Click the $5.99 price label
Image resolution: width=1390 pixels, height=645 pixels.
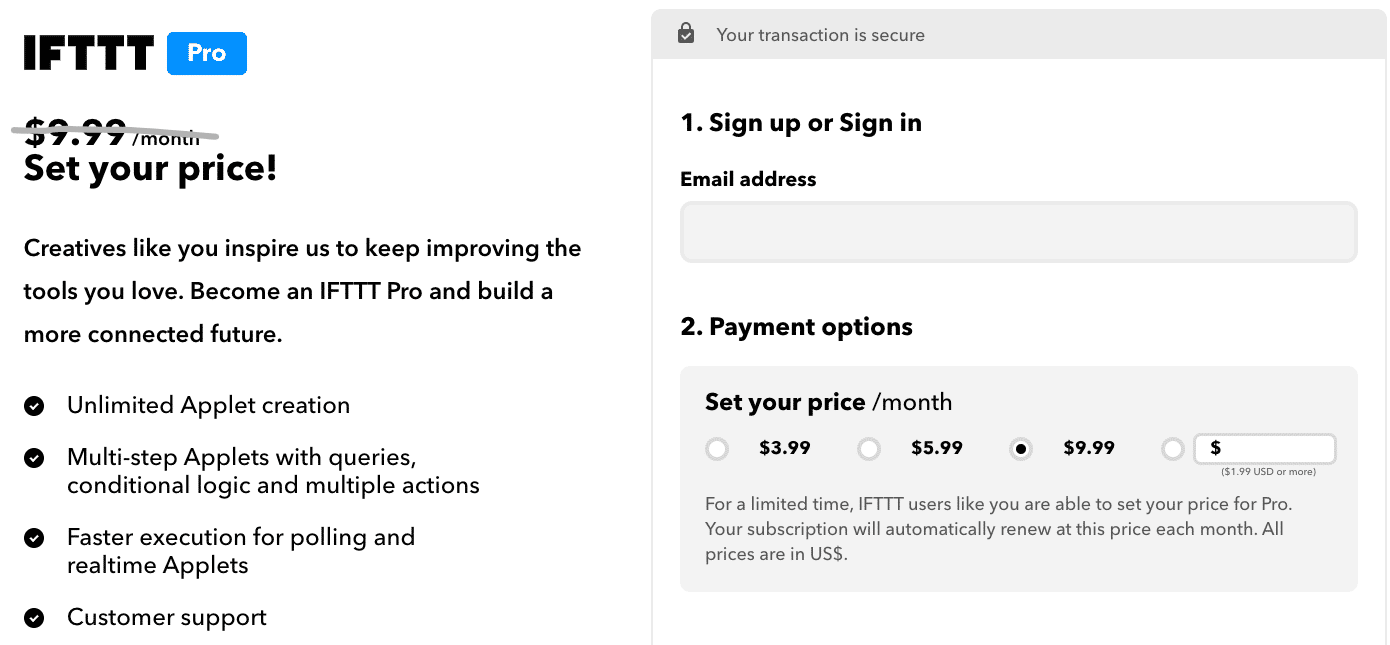(x=937, y=448)
